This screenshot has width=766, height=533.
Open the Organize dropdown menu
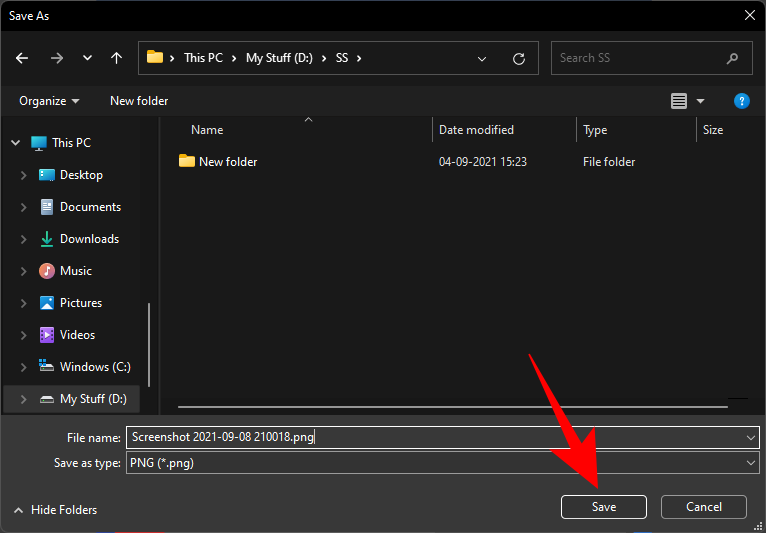(x=48, y=101)
